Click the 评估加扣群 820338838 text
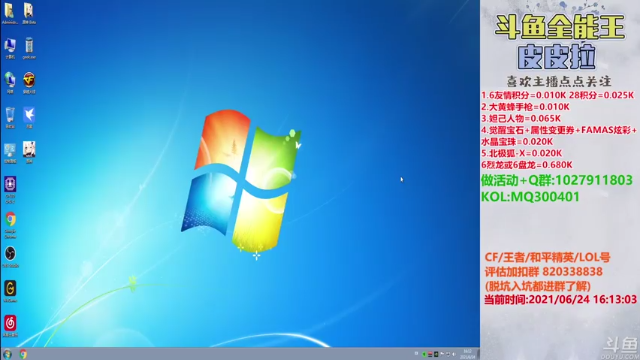This screenshot has height=360, width=640. 544,272
